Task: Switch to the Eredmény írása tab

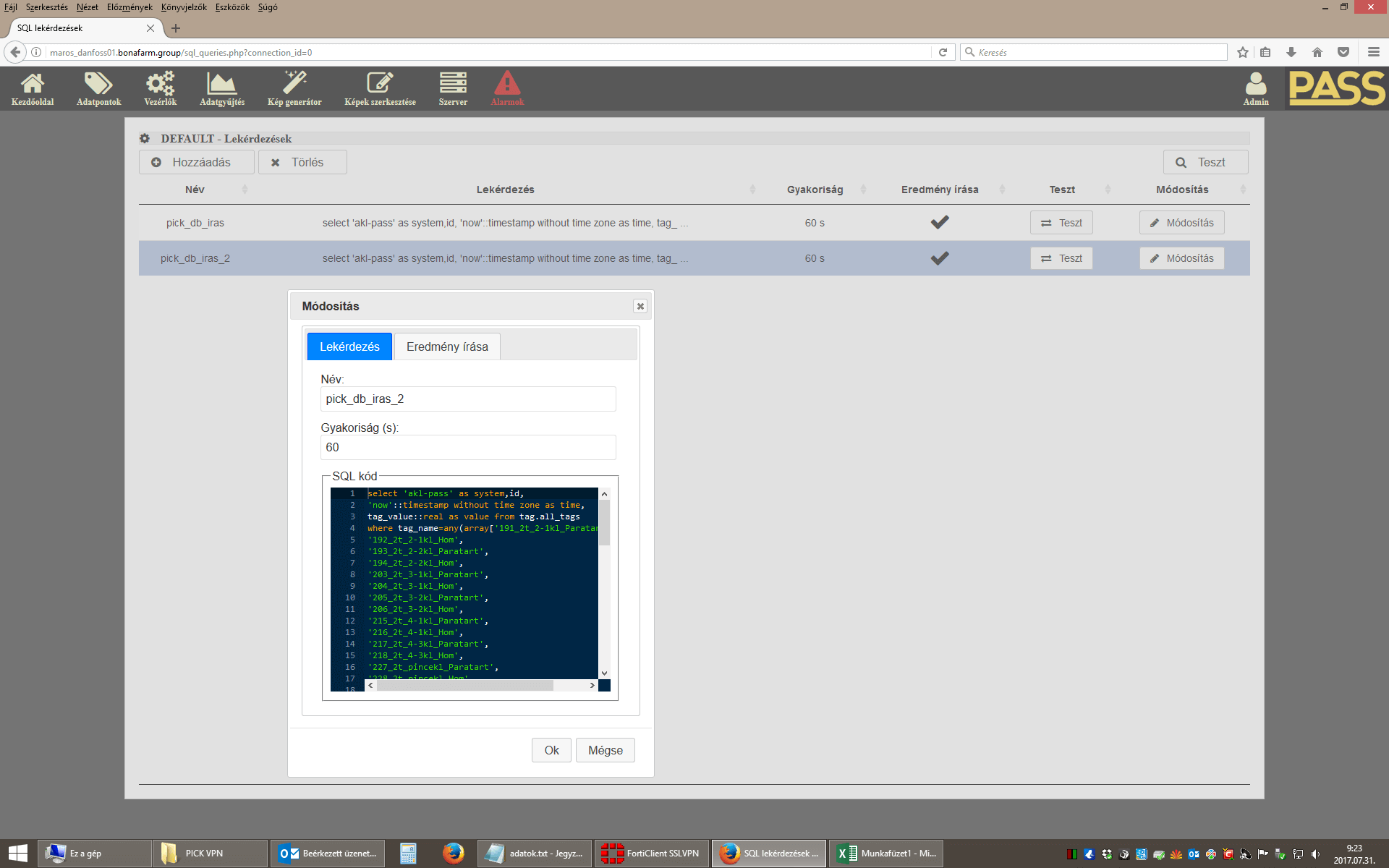Action: (447, 346)
